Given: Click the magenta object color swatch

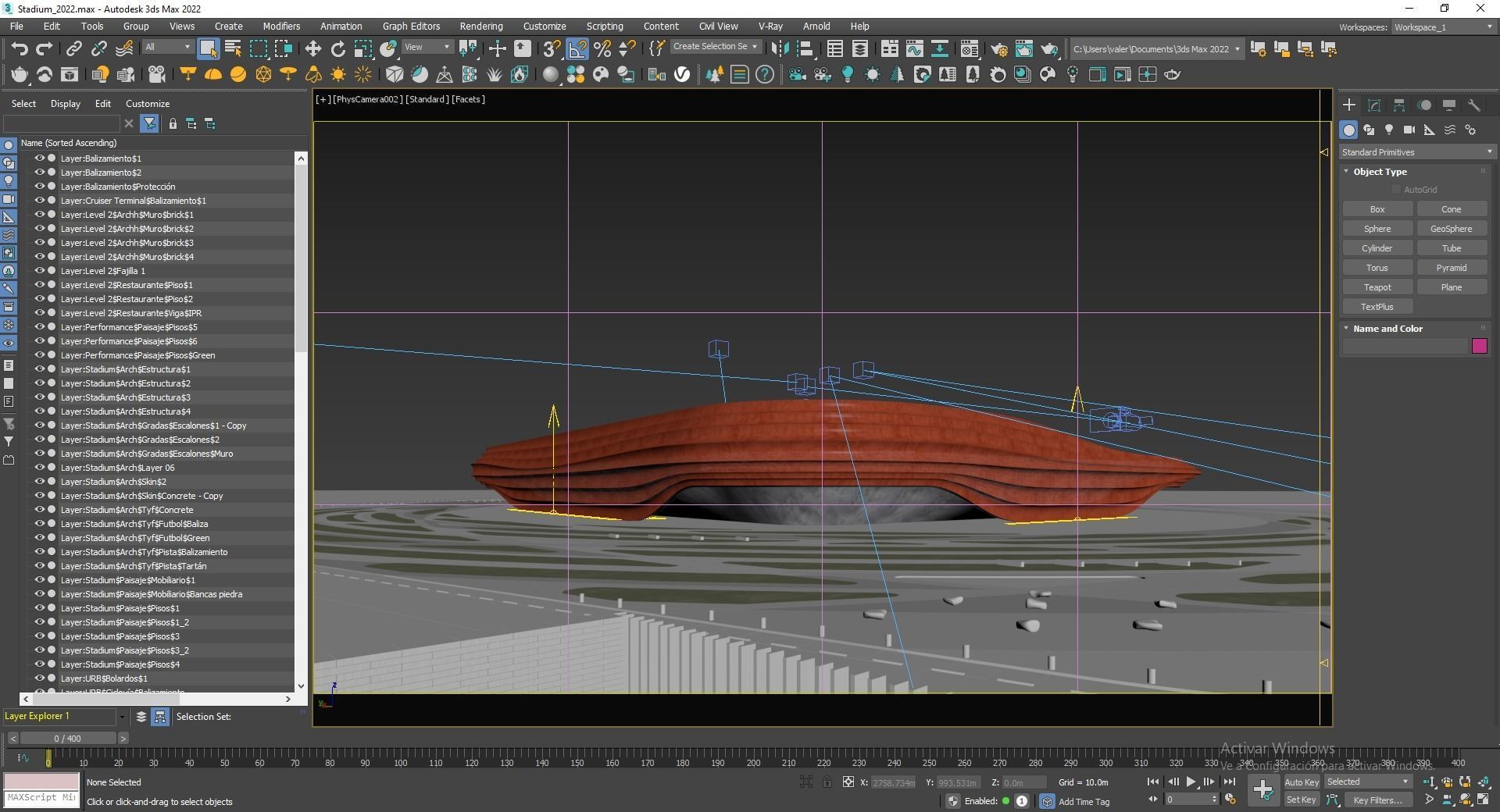Looking at the screenshot, I should [1479, 346].
